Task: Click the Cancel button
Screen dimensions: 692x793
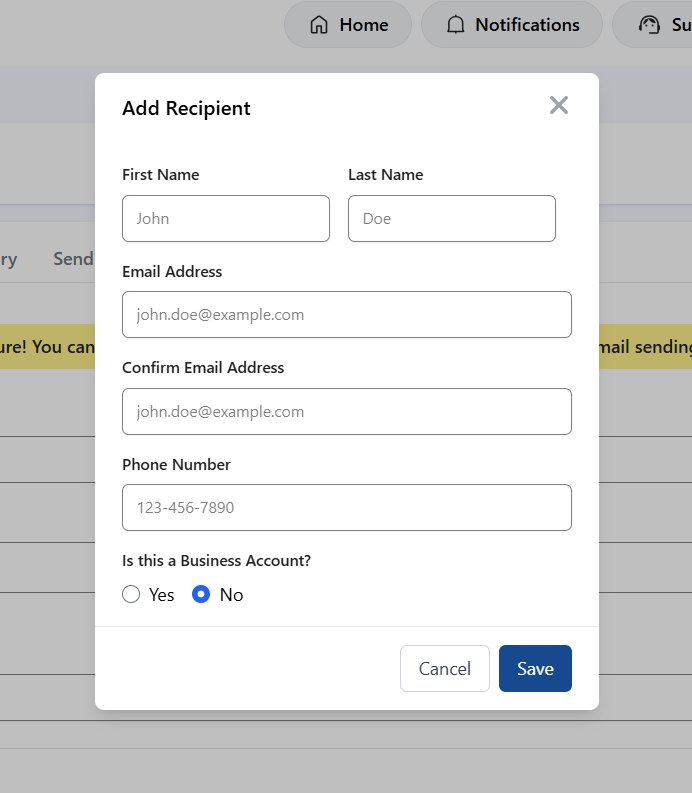Action: (x=445, y=669)
